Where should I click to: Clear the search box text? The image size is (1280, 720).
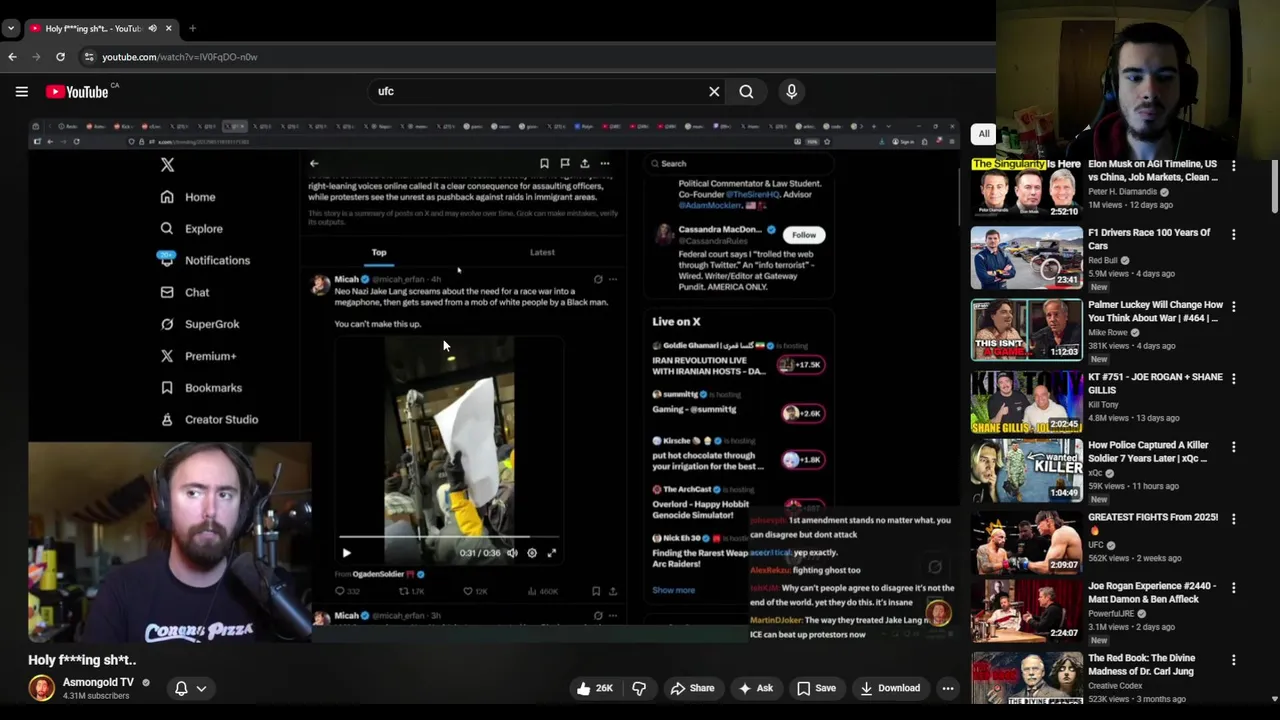pyautogui.click(x=714, y=91)
